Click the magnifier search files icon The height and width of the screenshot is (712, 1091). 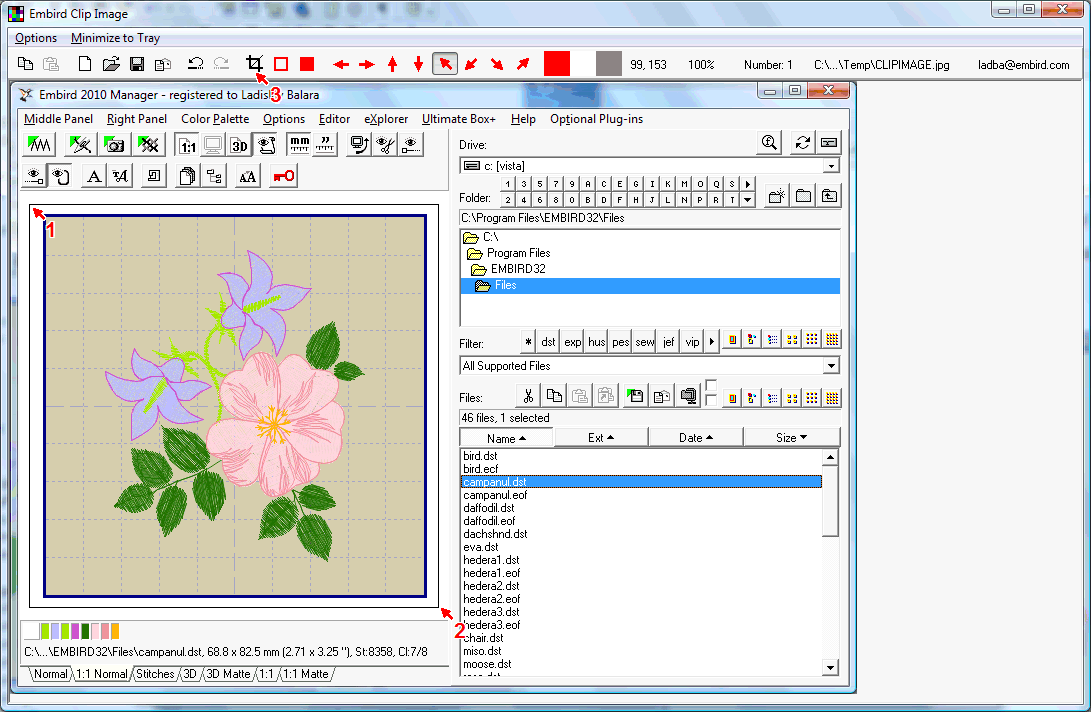(770, 142)
